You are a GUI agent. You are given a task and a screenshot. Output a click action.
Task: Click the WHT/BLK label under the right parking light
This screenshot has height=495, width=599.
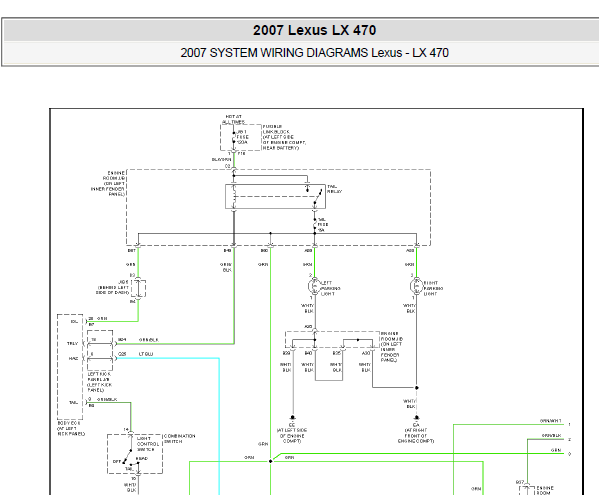[410, 308]
